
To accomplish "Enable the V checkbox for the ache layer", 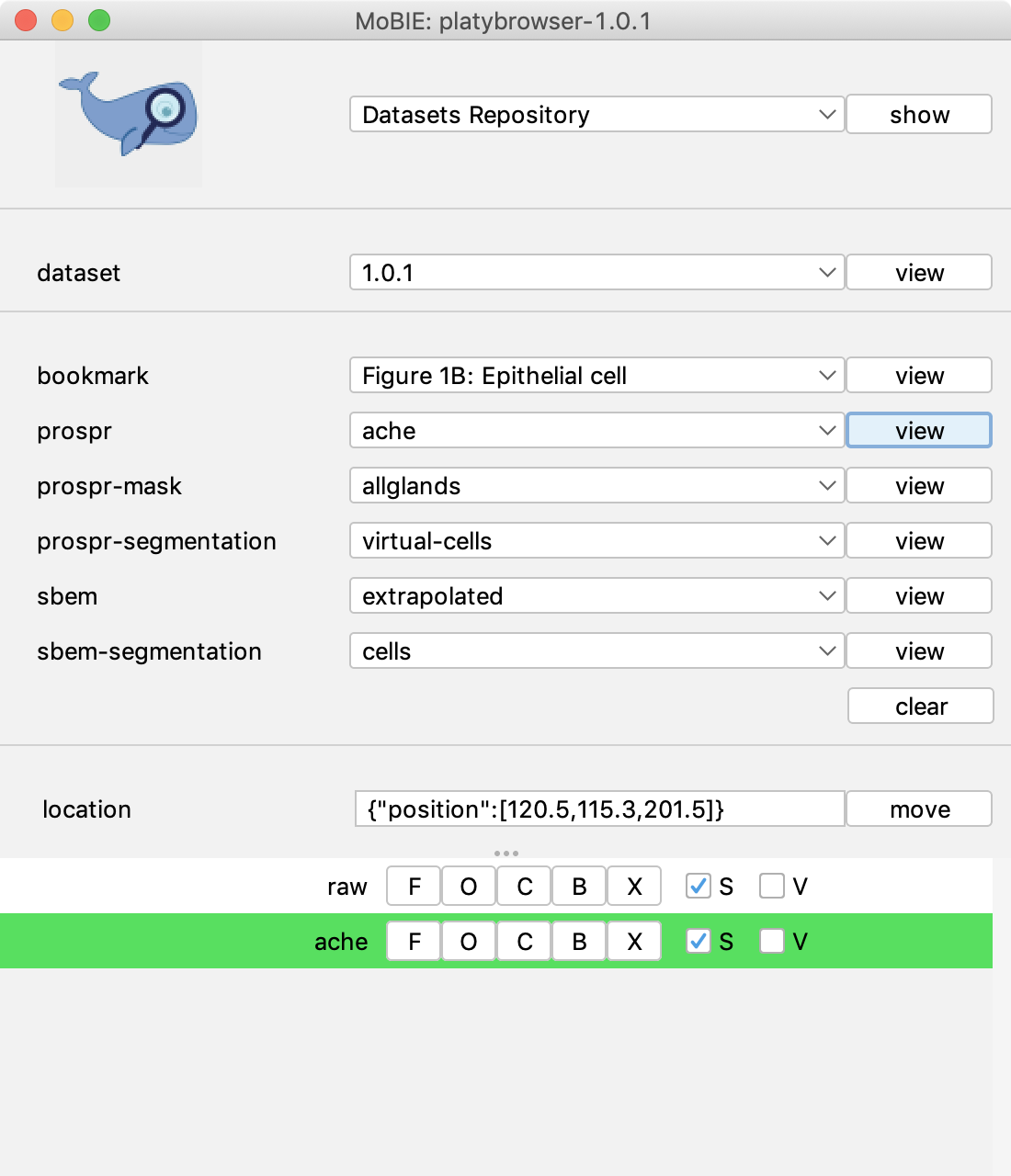I will click(771, 941).
